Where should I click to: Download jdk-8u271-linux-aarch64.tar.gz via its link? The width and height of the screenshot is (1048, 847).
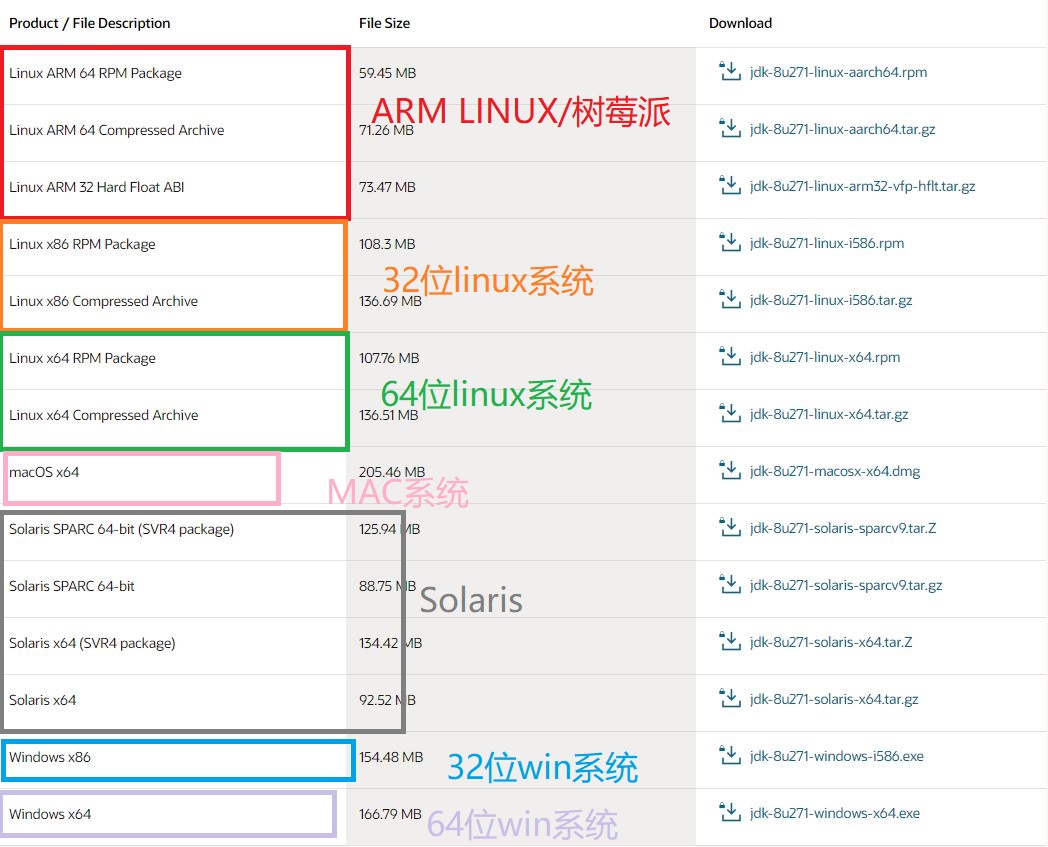[842, 129]
